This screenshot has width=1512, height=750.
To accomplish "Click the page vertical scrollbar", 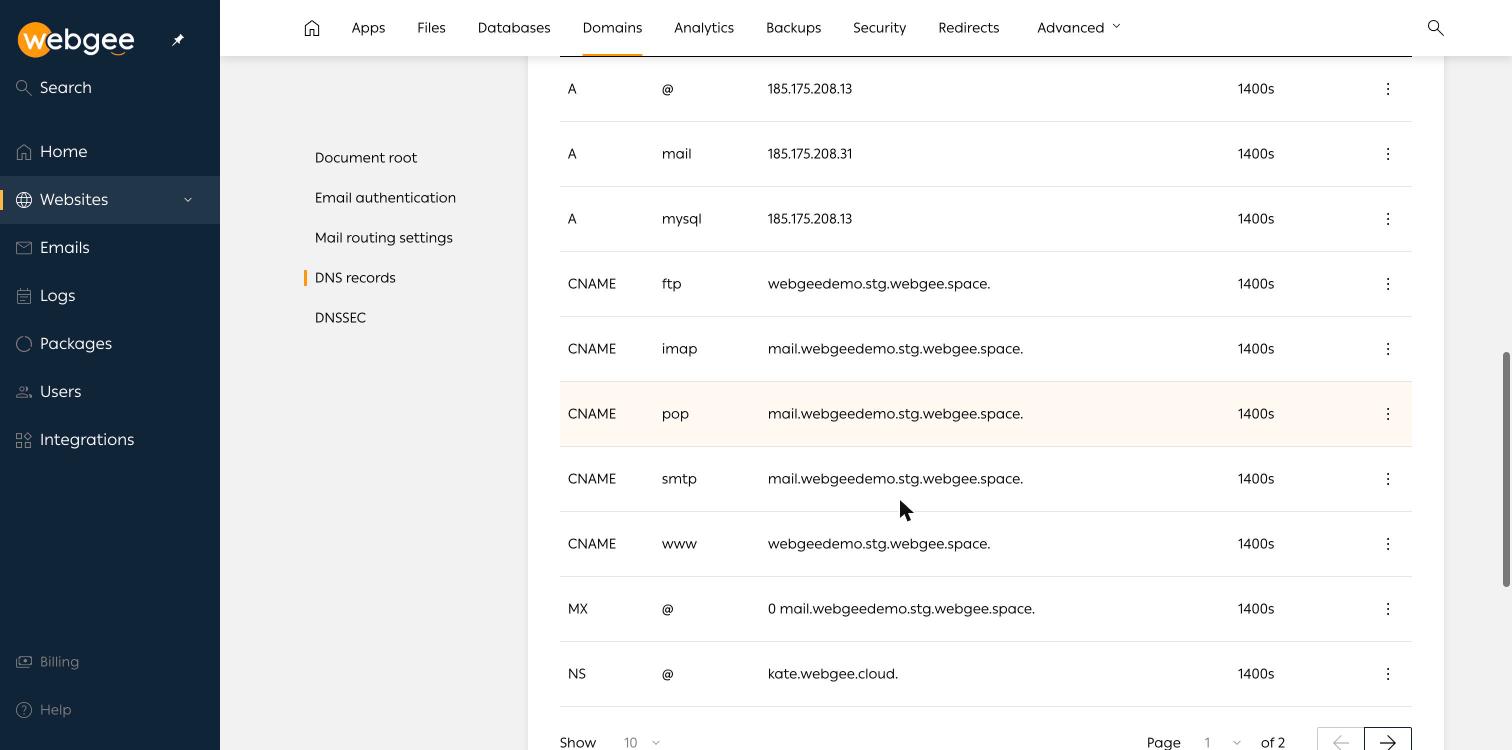I will click(x=1507, y=470).
